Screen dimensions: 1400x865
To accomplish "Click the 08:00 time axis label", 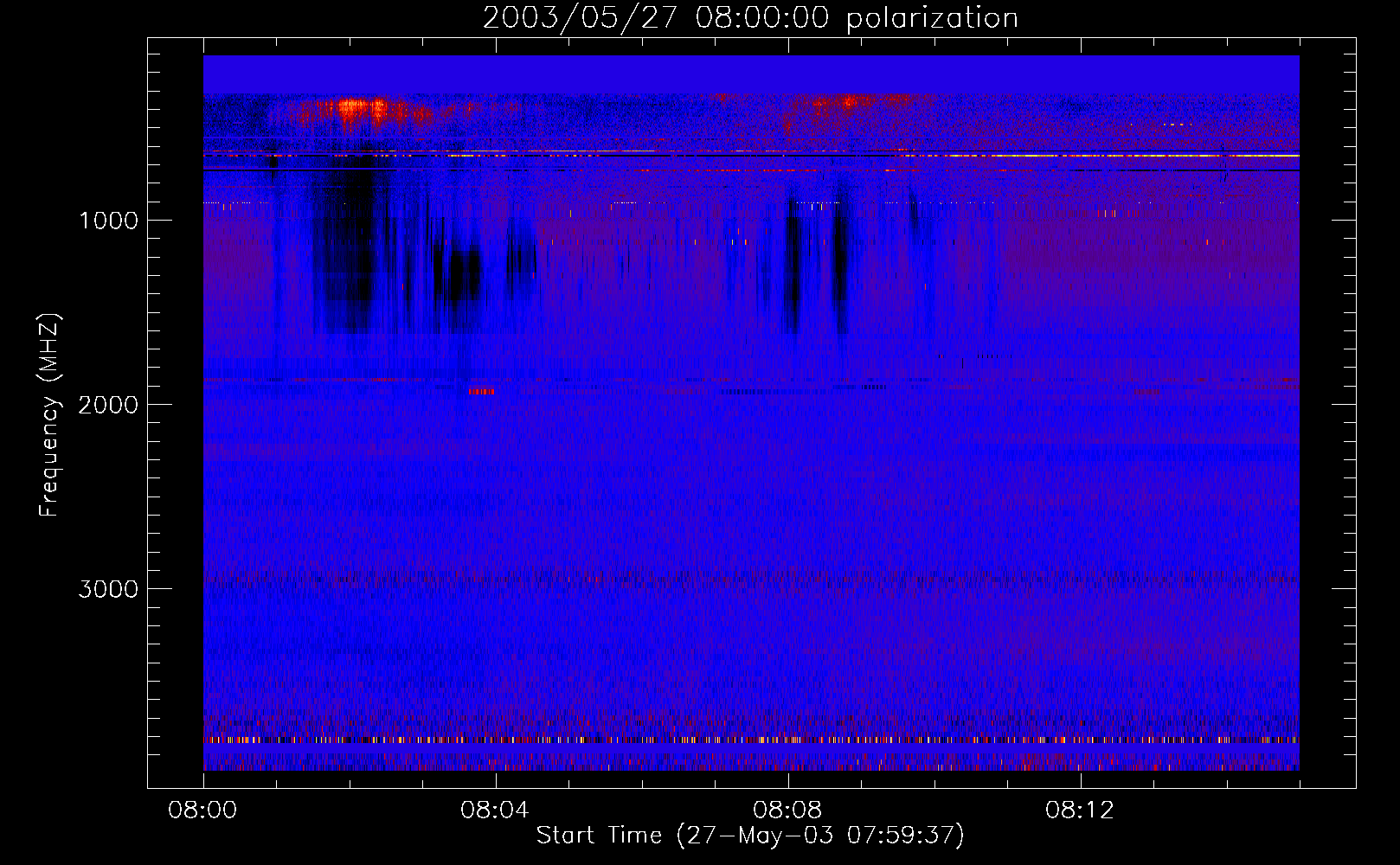I will pos(202,811).
